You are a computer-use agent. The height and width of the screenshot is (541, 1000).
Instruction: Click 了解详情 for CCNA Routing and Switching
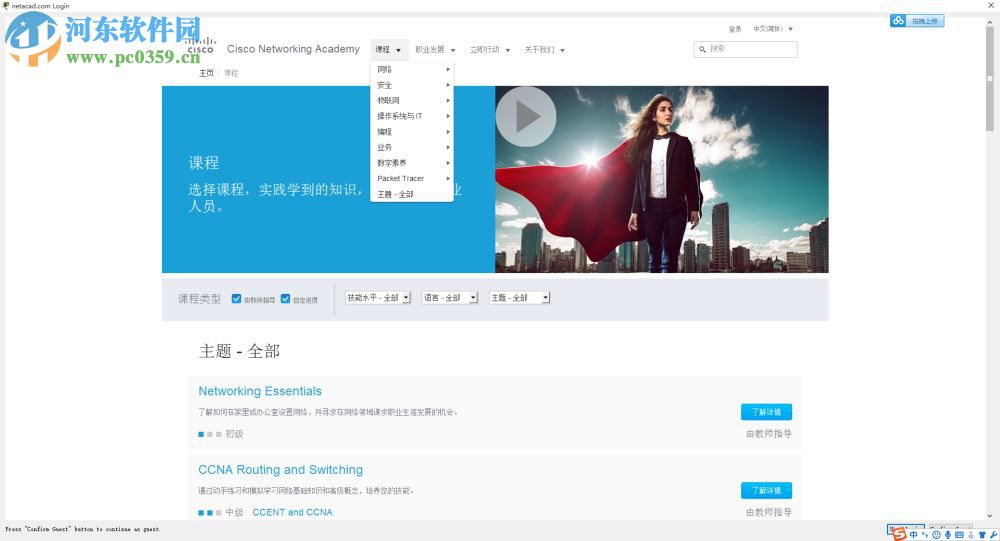click(x=766, y=491)
